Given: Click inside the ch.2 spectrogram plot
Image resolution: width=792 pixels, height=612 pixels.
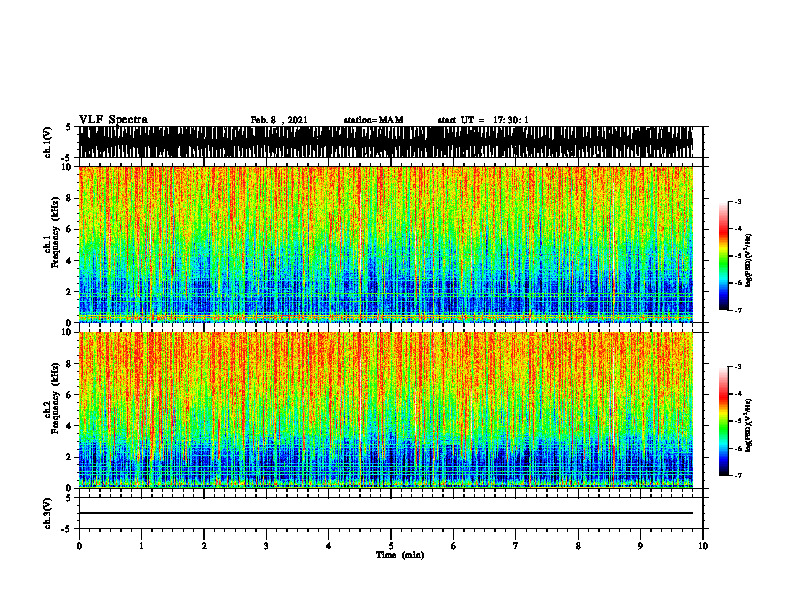Looking at the screenshot, I should coord(386,410).
